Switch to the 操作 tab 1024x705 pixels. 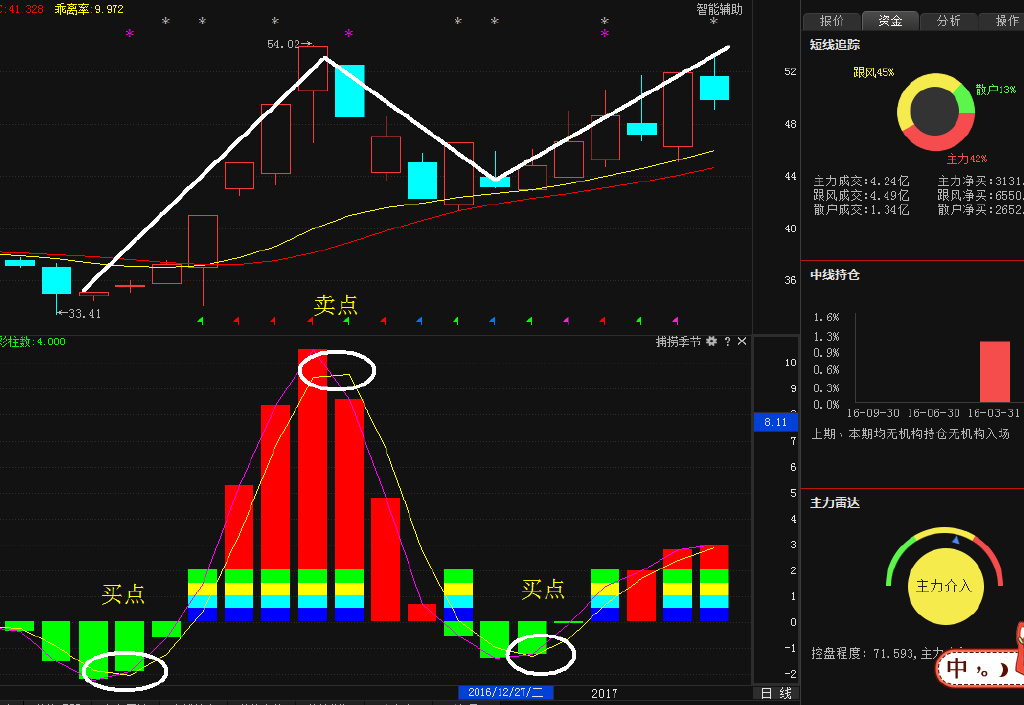pos(1003,20)
